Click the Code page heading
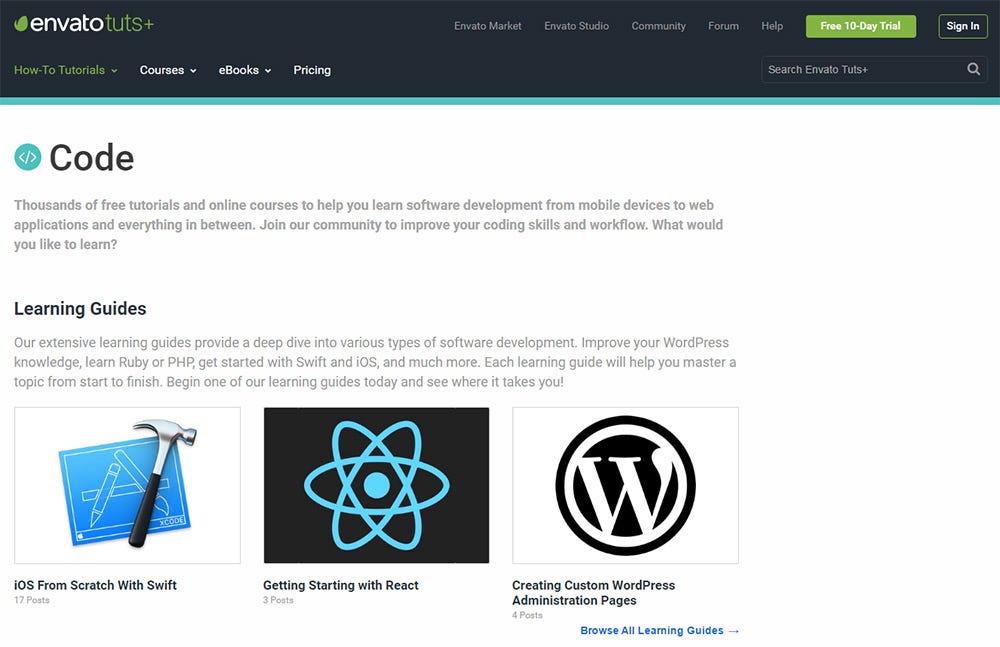This screenshot has width=1000, height=647. [x=91, y=158]
